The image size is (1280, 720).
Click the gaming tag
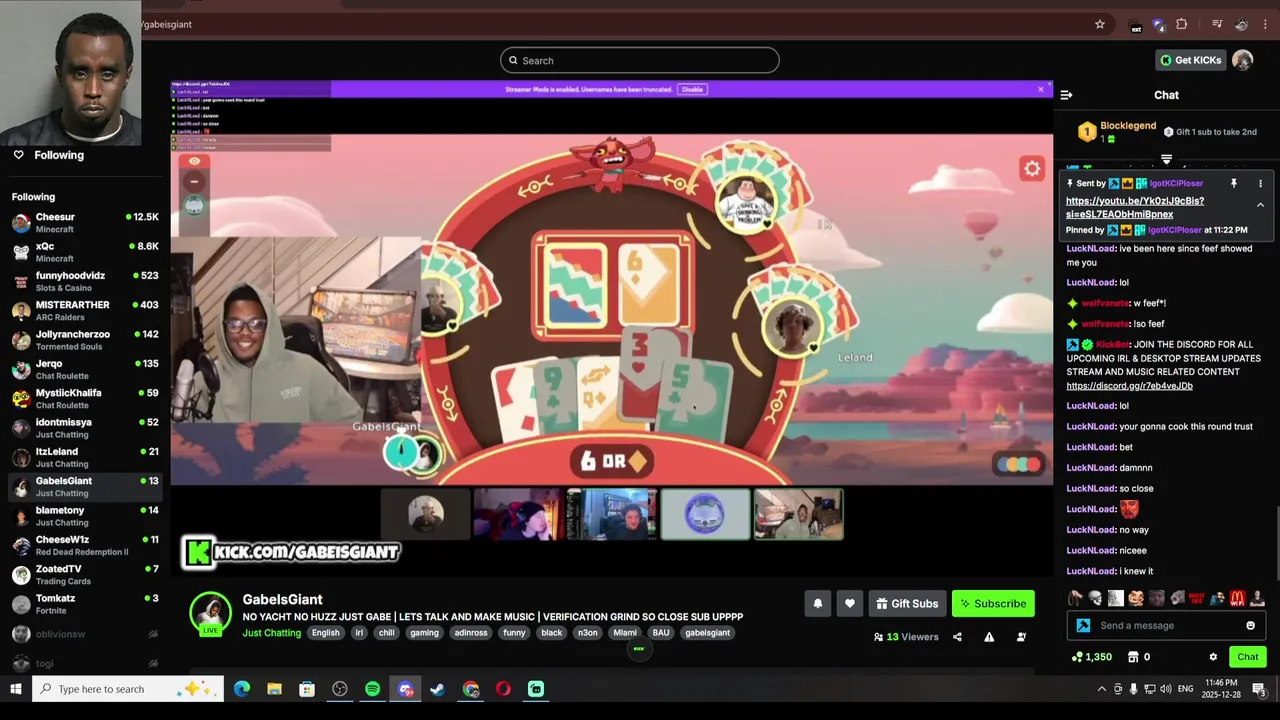point(424,633)
